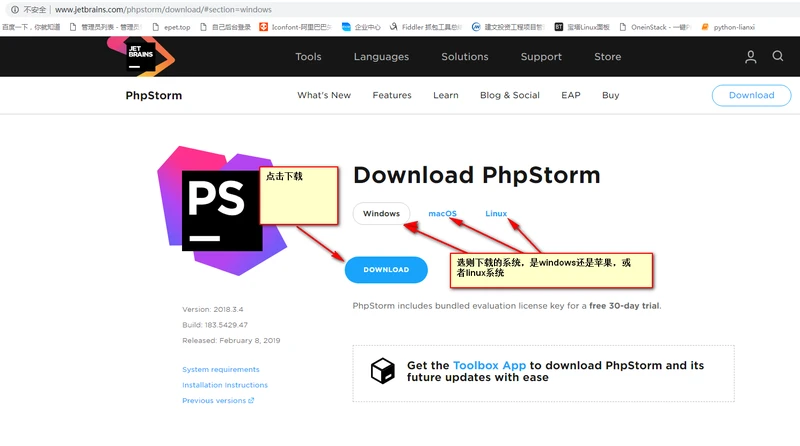Open the System requirements link

pyautogui.click(x=220, y=370)
